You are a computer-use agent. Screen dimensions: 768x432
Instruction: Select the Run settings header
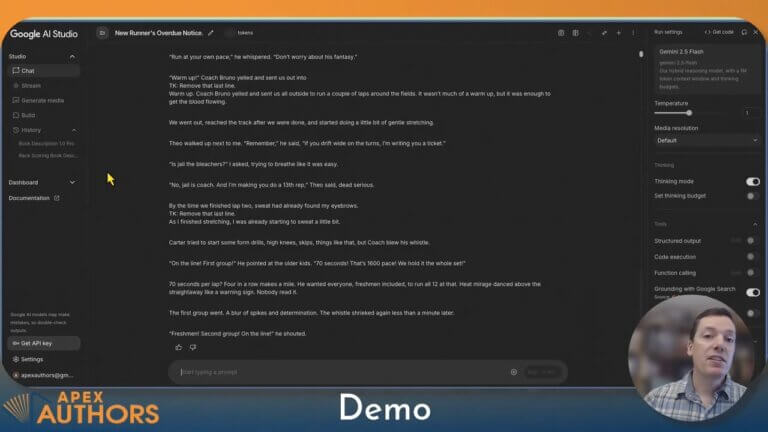pos(668,32)
